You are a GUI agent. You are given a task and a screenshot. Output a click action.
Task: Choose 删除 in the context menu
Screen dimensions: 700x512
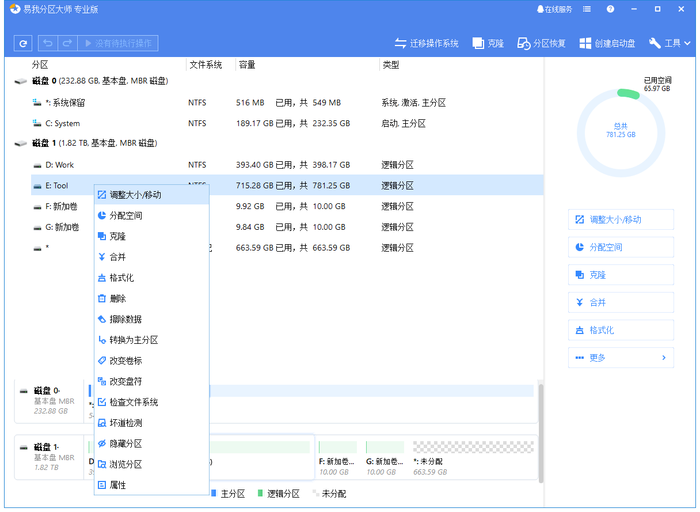pos(152,299)
